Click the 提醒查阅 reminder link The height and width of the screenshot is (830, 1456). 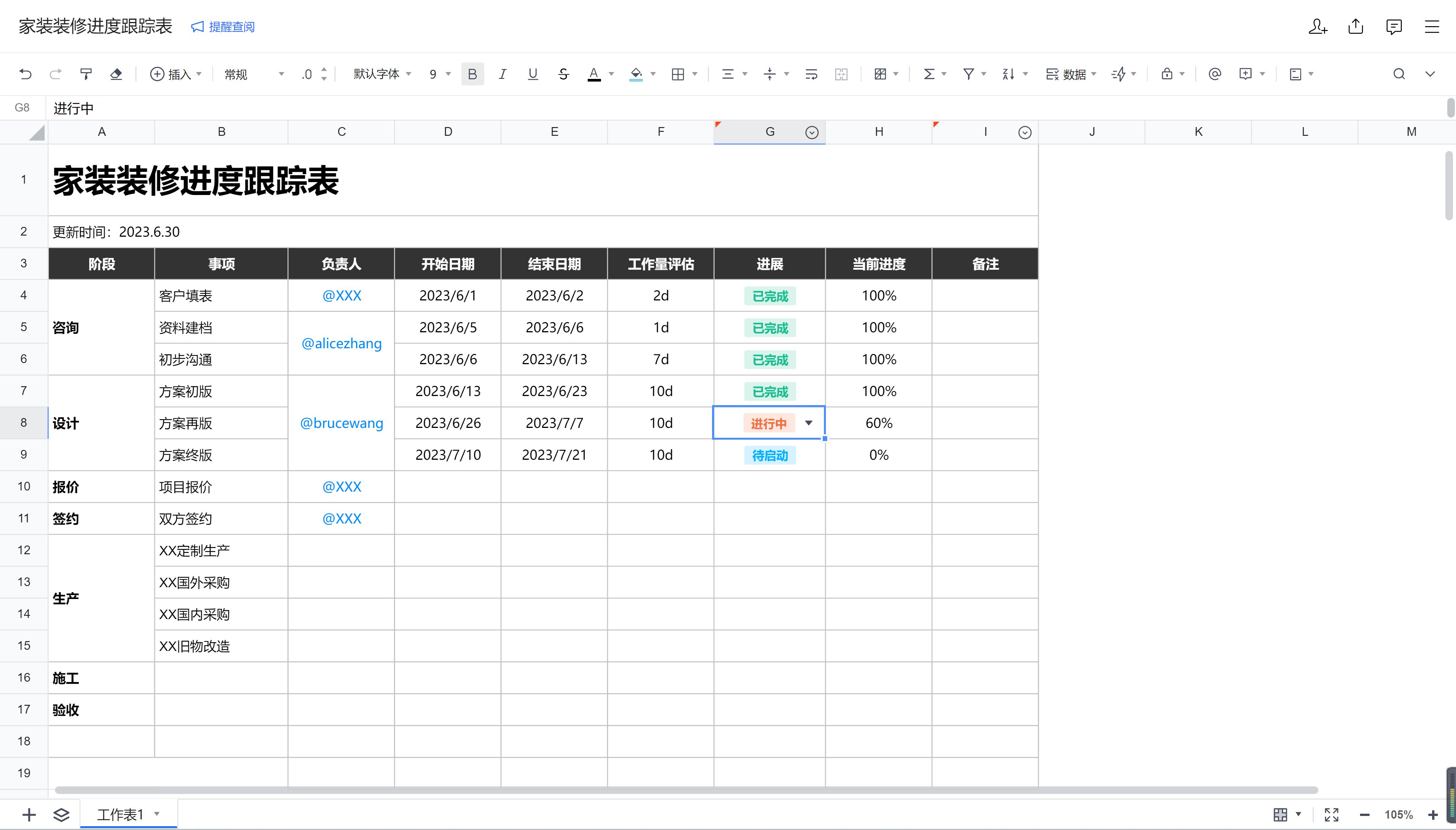(x=223, y=27)
